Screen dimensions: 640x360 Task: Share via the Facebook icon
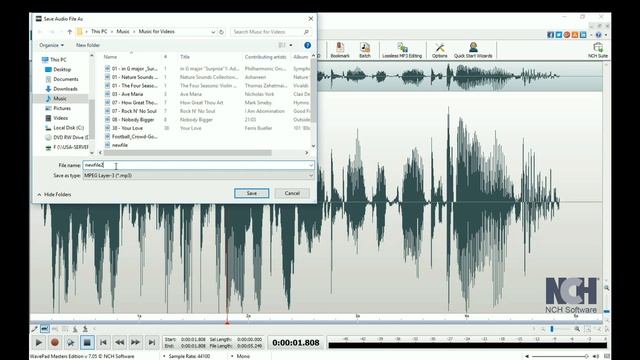coord(551,35)
